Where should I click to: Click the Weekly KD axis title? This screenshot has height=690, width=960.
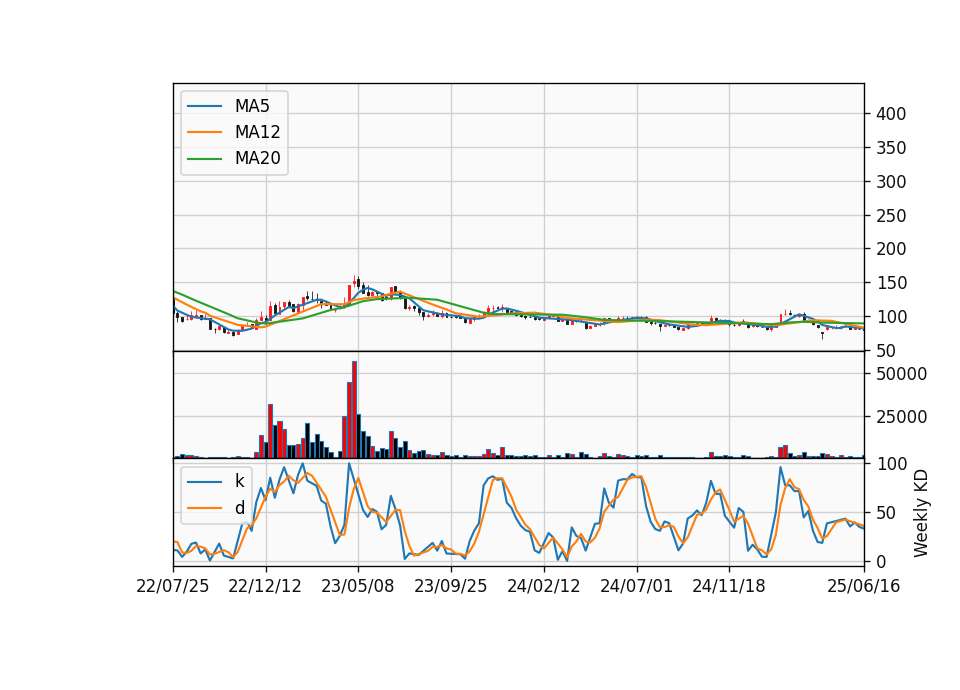[921, 513]
